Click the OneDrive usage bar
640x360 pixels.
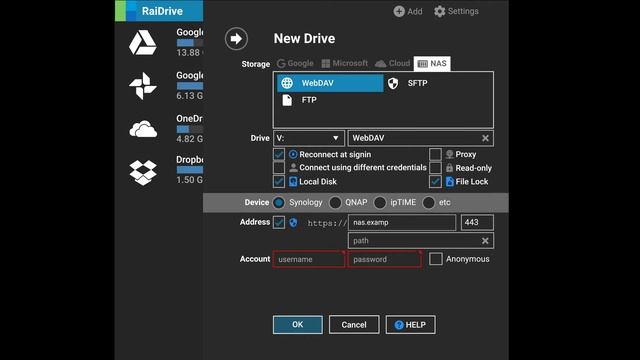tap(190, 129)
